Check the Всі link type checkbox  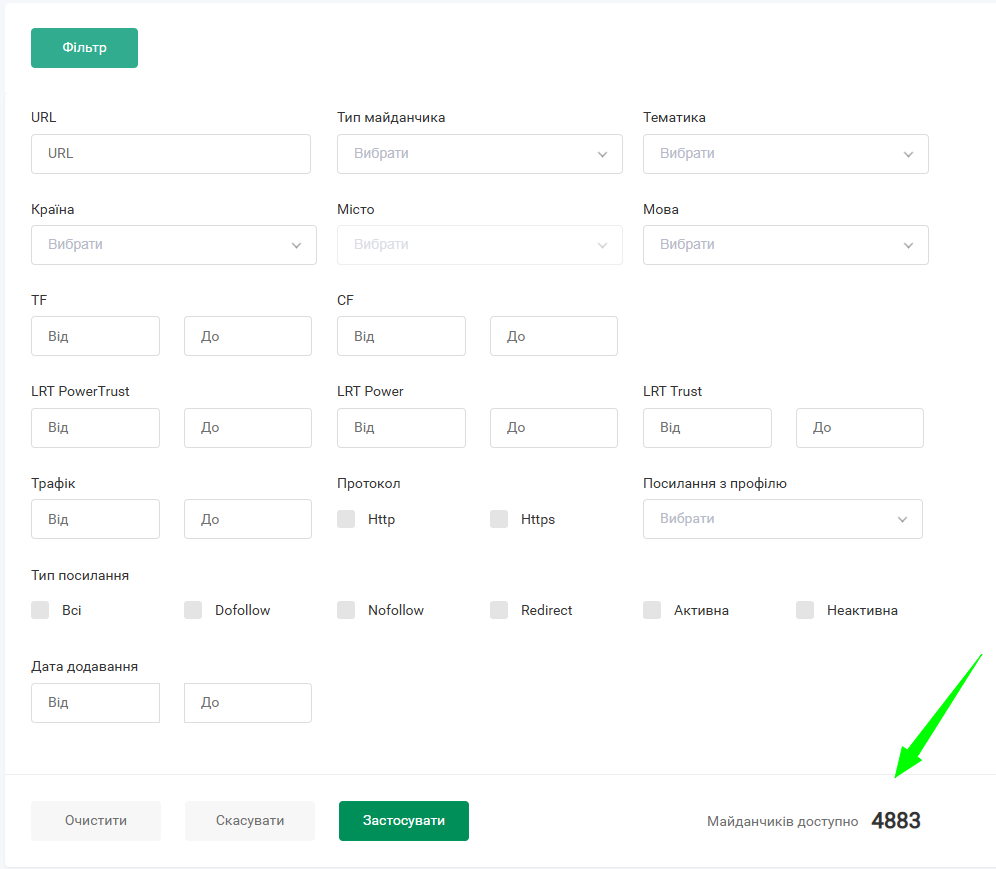point(41,610)
